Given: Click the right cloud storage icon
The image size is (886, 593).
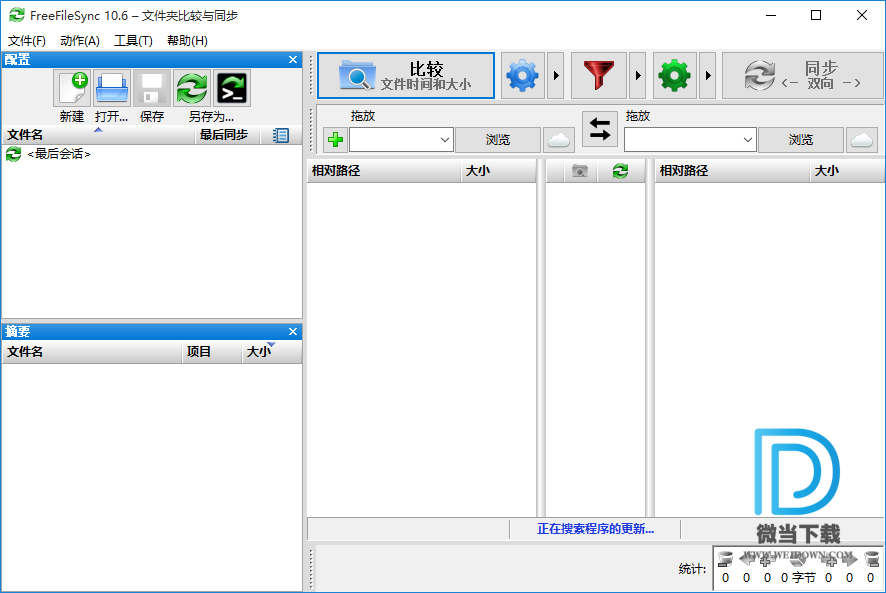Looking at the screenshot, I should pos(862,140).
